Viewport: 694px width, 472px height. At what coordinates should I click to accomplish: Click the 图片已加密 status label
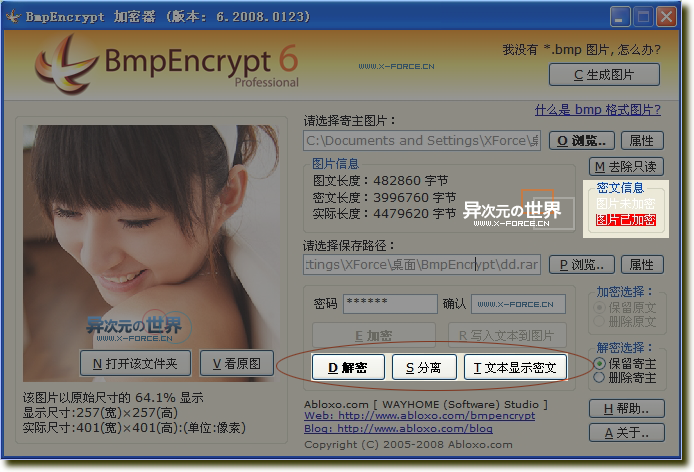pos(625,220)
